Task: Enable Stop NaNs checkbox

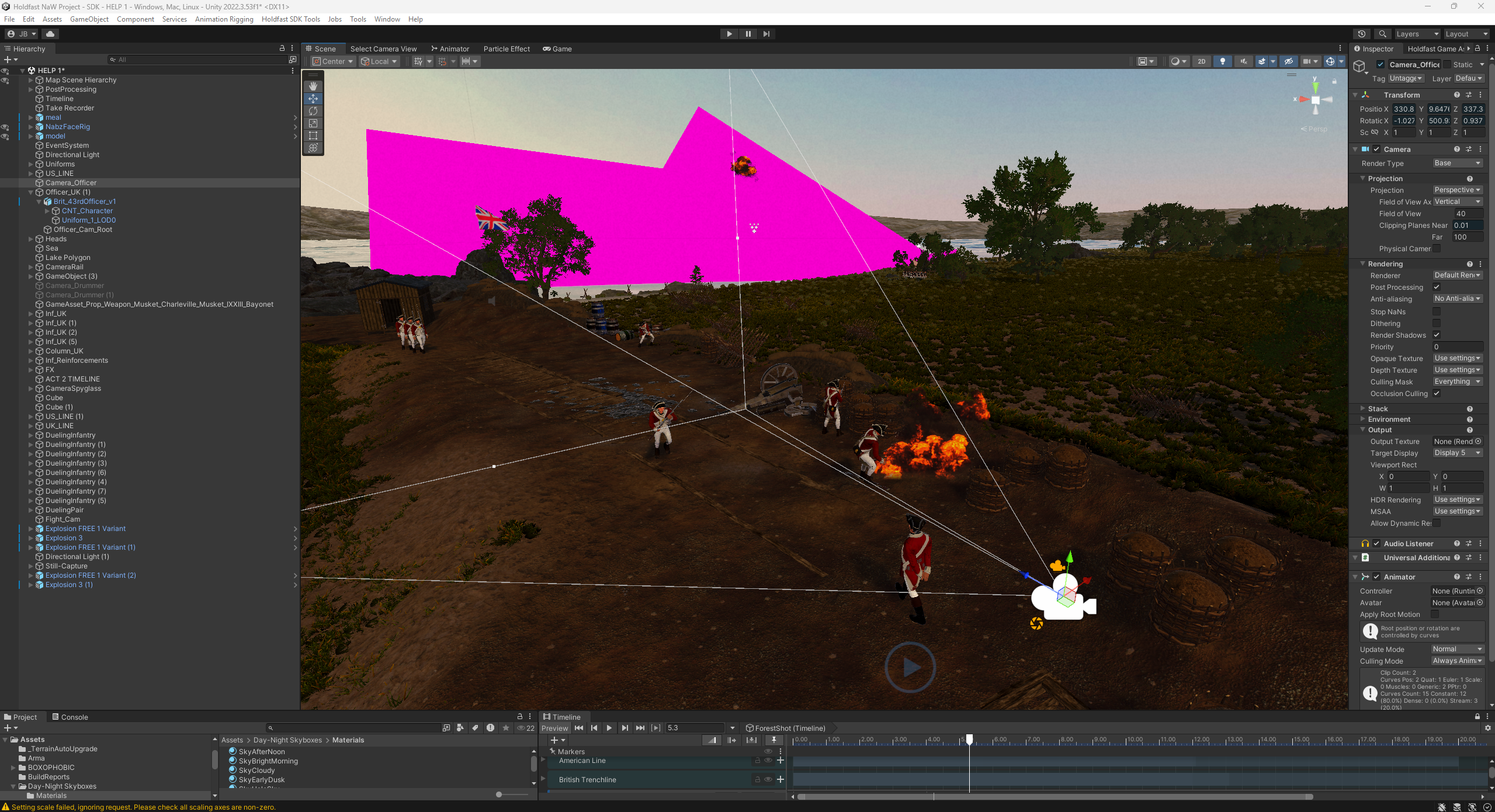Action: point(1436,311)
